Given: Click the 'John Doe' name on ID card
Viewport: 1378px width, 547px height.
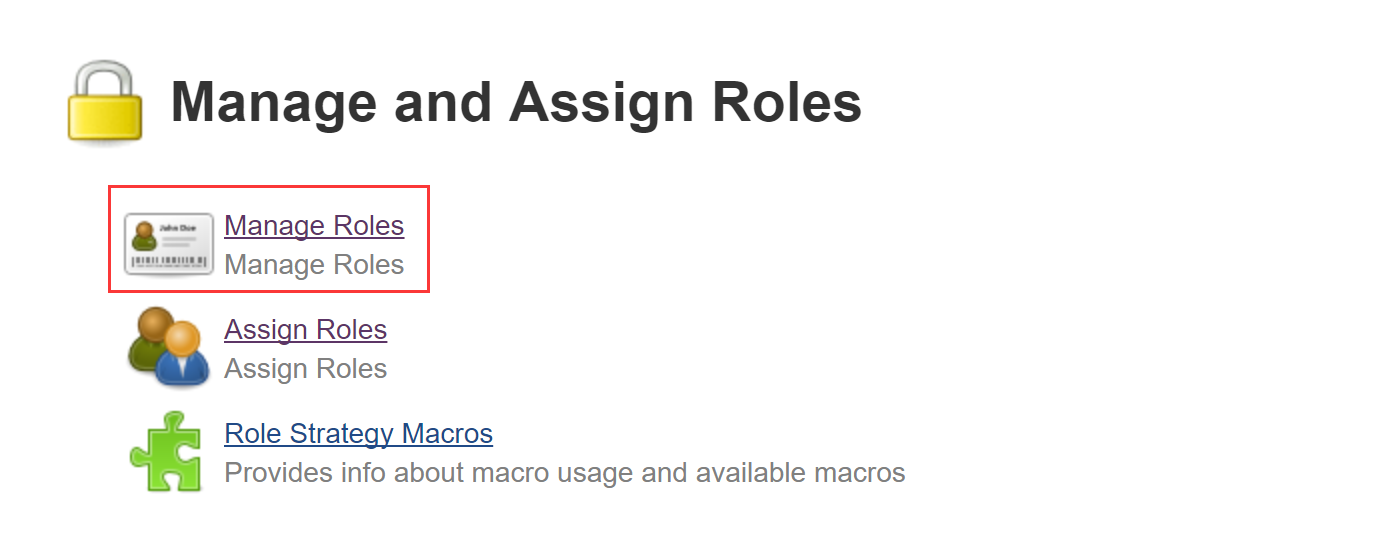Looking at the screenshot, I should 178,228.
